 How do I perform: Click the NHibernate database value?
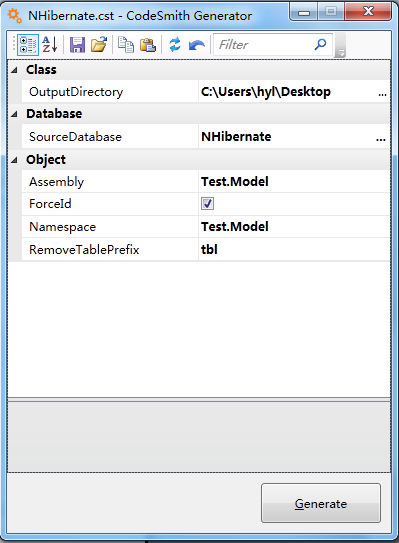[x=236, y=136]
